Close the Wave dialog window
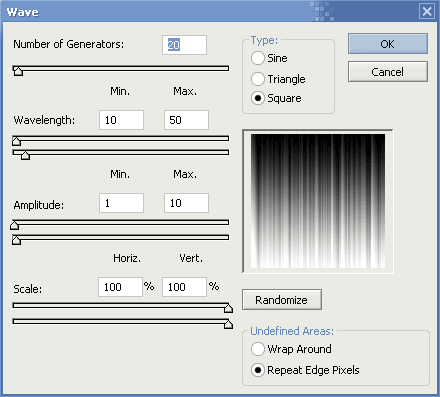The width and height of the screenshot is (440, 397). coord(427,12)
